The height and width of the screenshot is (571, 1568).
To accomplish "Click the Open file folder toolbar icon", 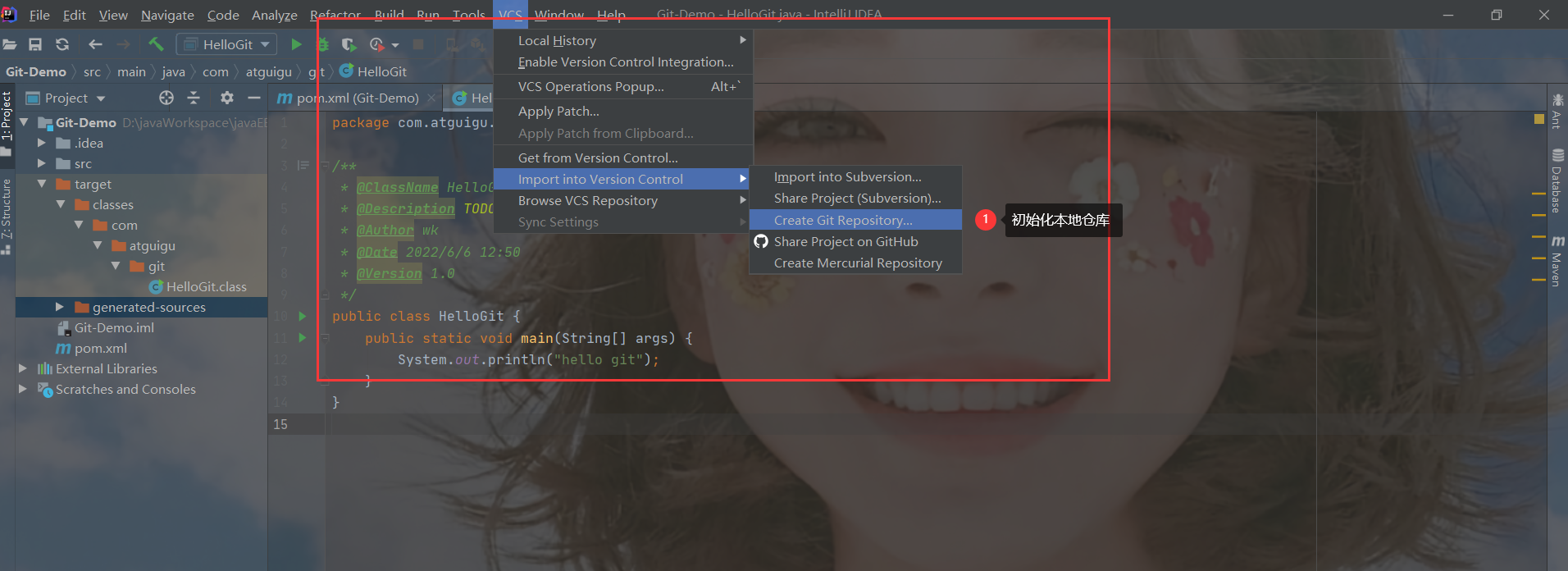I will (x=9, y=44).
